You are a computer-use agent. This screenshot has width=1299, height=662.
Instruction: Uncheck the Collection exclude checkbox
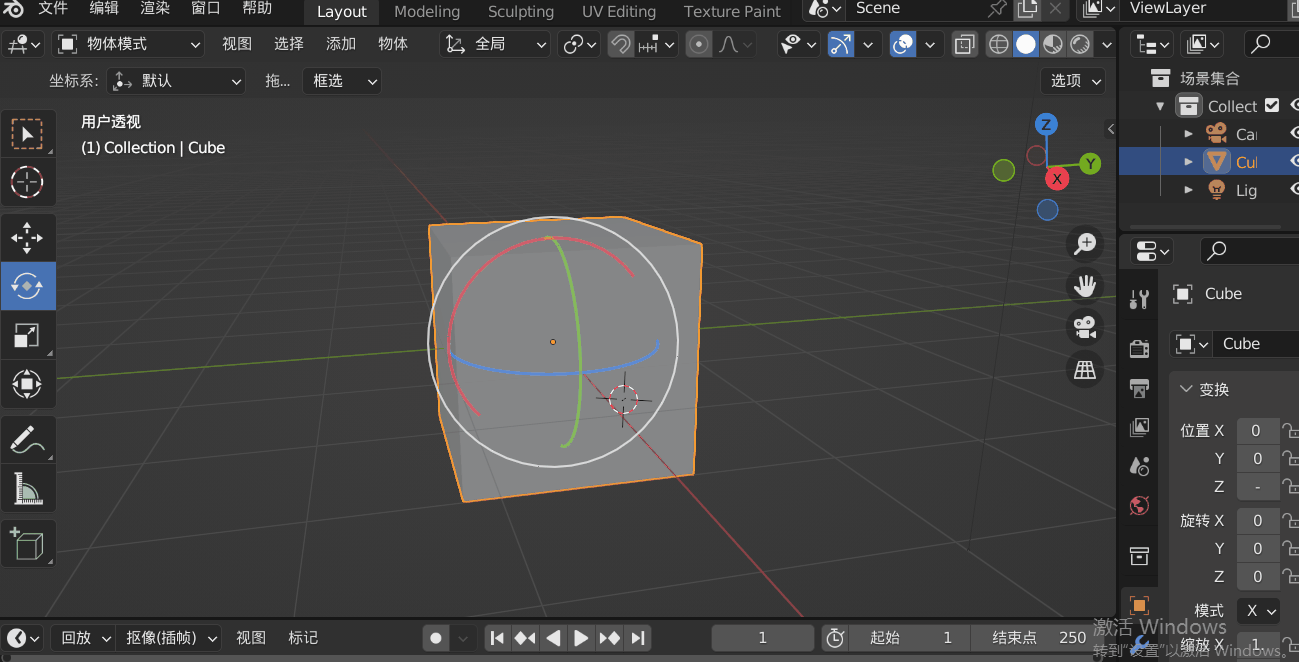(x=1272, y=105)
